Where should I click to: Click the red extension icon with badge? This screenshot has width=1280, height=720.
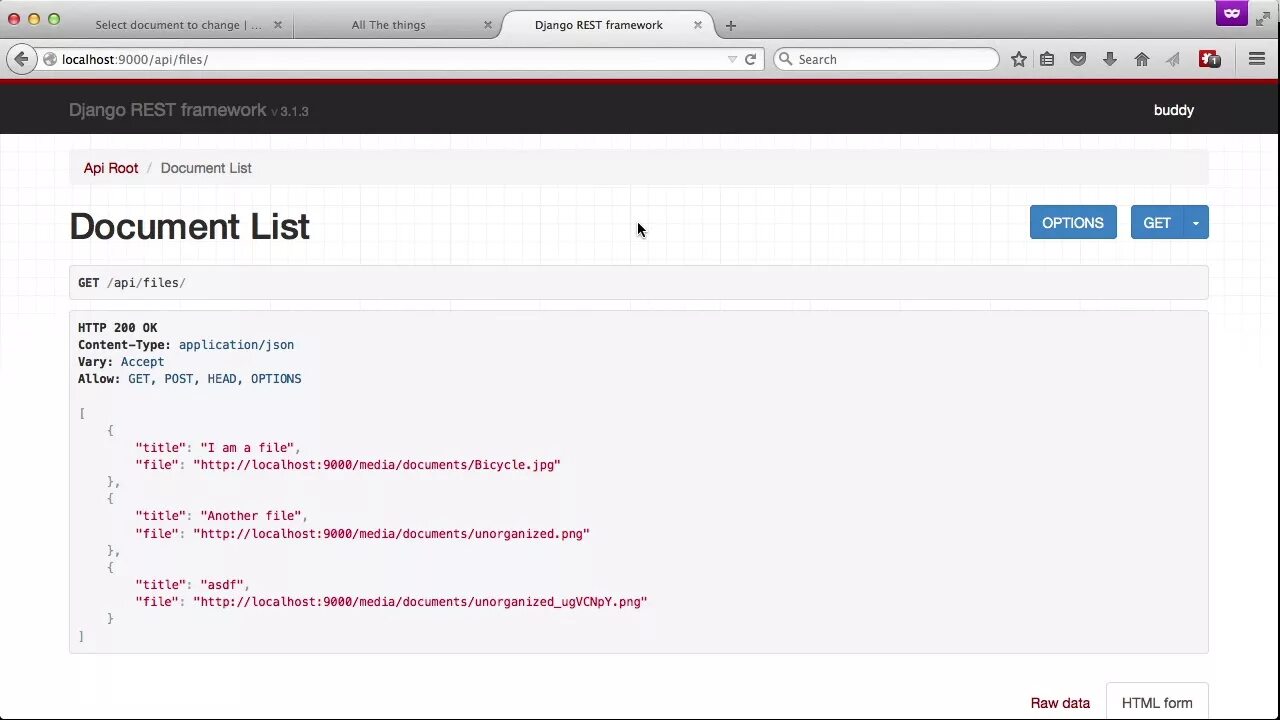click(x=1209, y=59)
